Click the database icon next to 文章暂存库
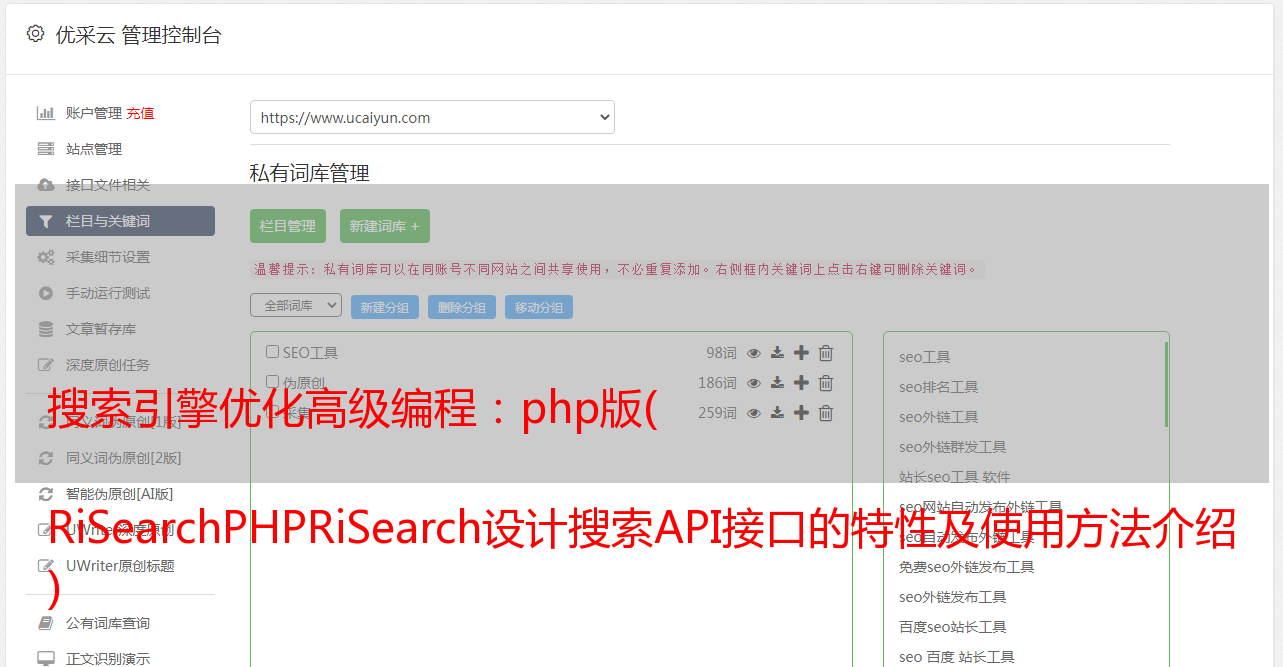This screenshot has height=667, width=1283. [x=46, y=329]
